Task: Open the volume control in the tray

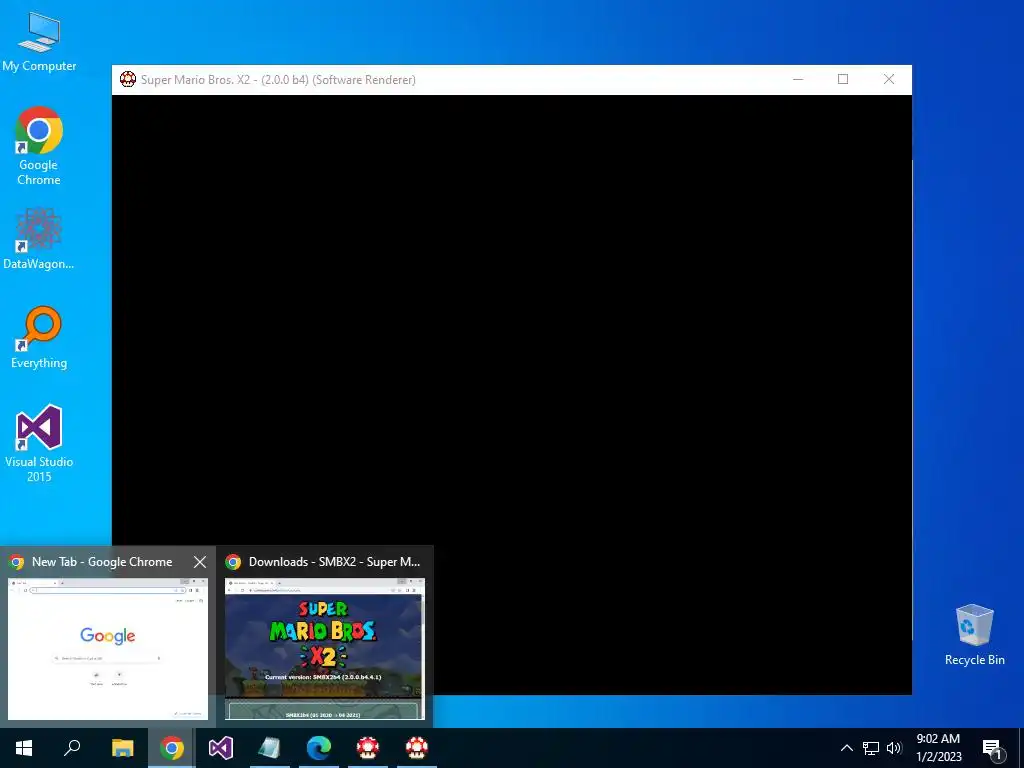Action: point(895,748)
